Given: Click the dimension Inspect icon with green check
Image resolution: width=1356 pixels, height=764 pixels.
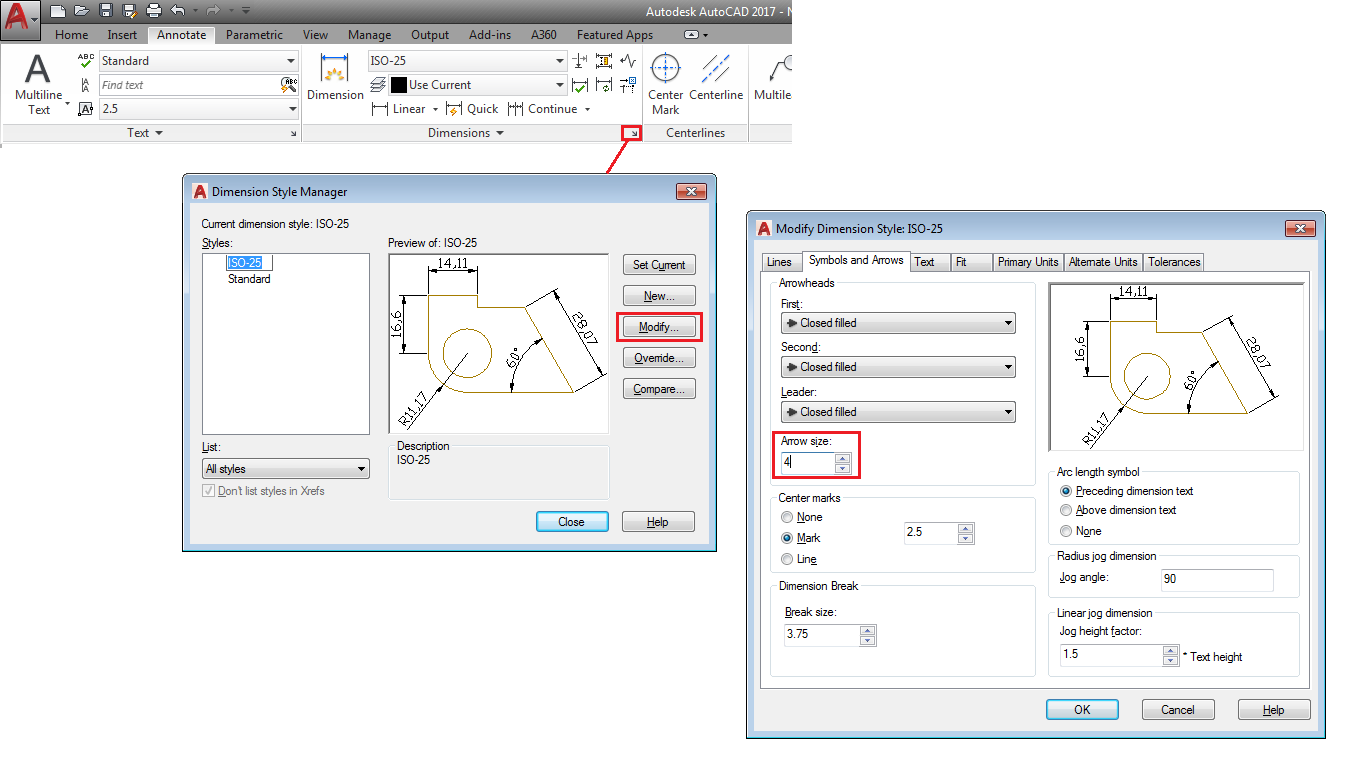Looking at the screenshot, I should click(580, 85).
